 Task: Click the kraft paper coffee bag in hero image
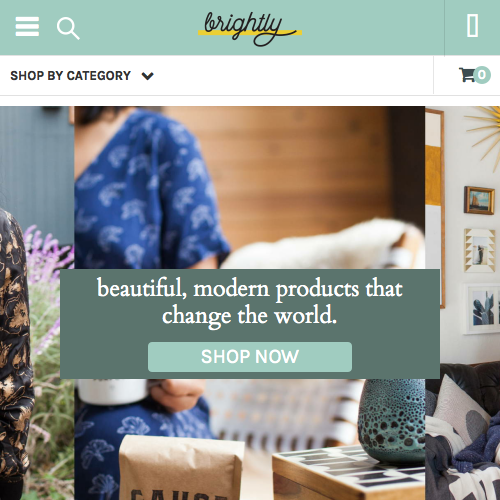pos(182,468)
